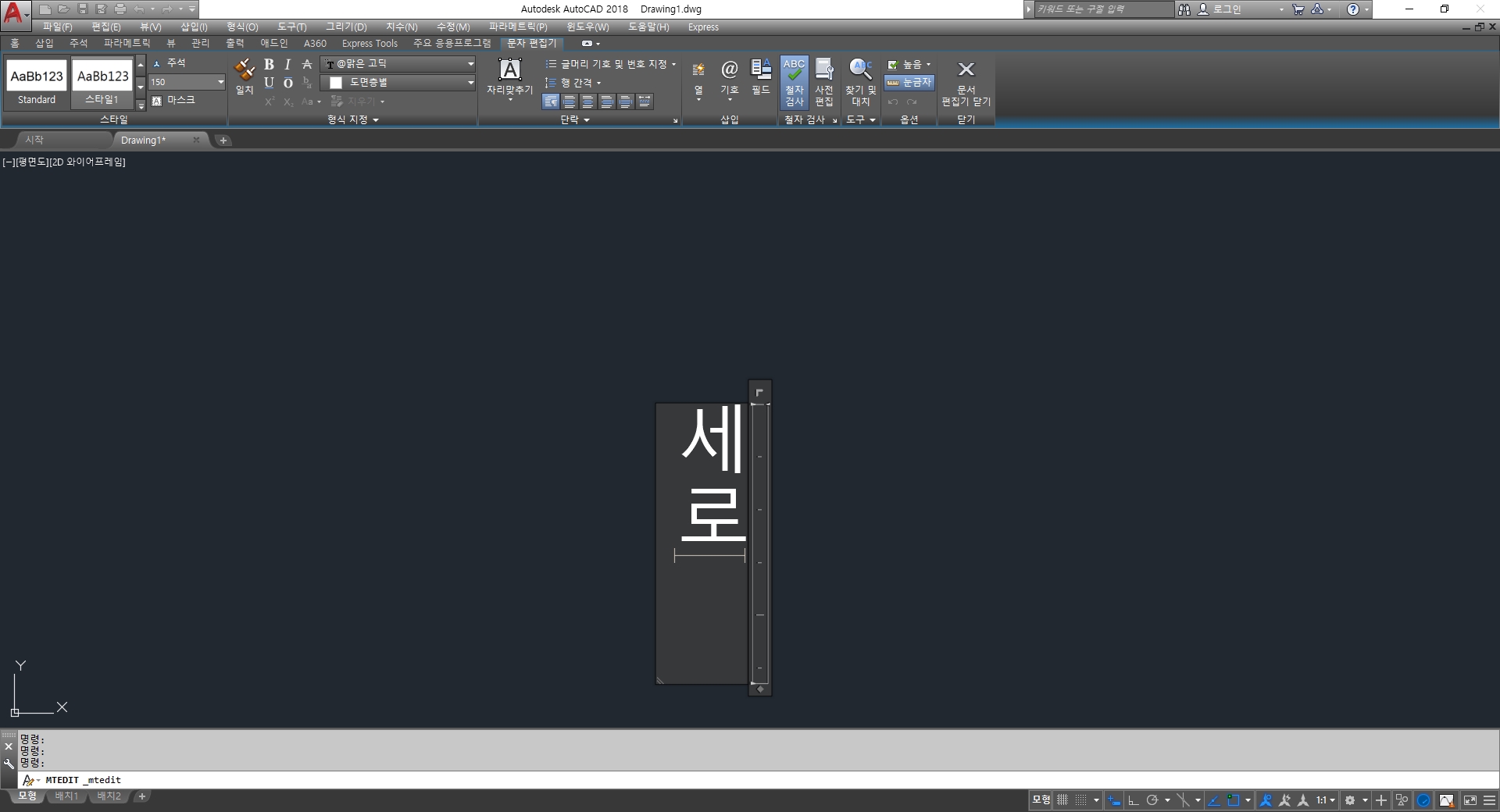Image resolution: width=1500 pixels, height=812 pixels.
Task: Open the 그리기(D) menu
Action: 346,27
